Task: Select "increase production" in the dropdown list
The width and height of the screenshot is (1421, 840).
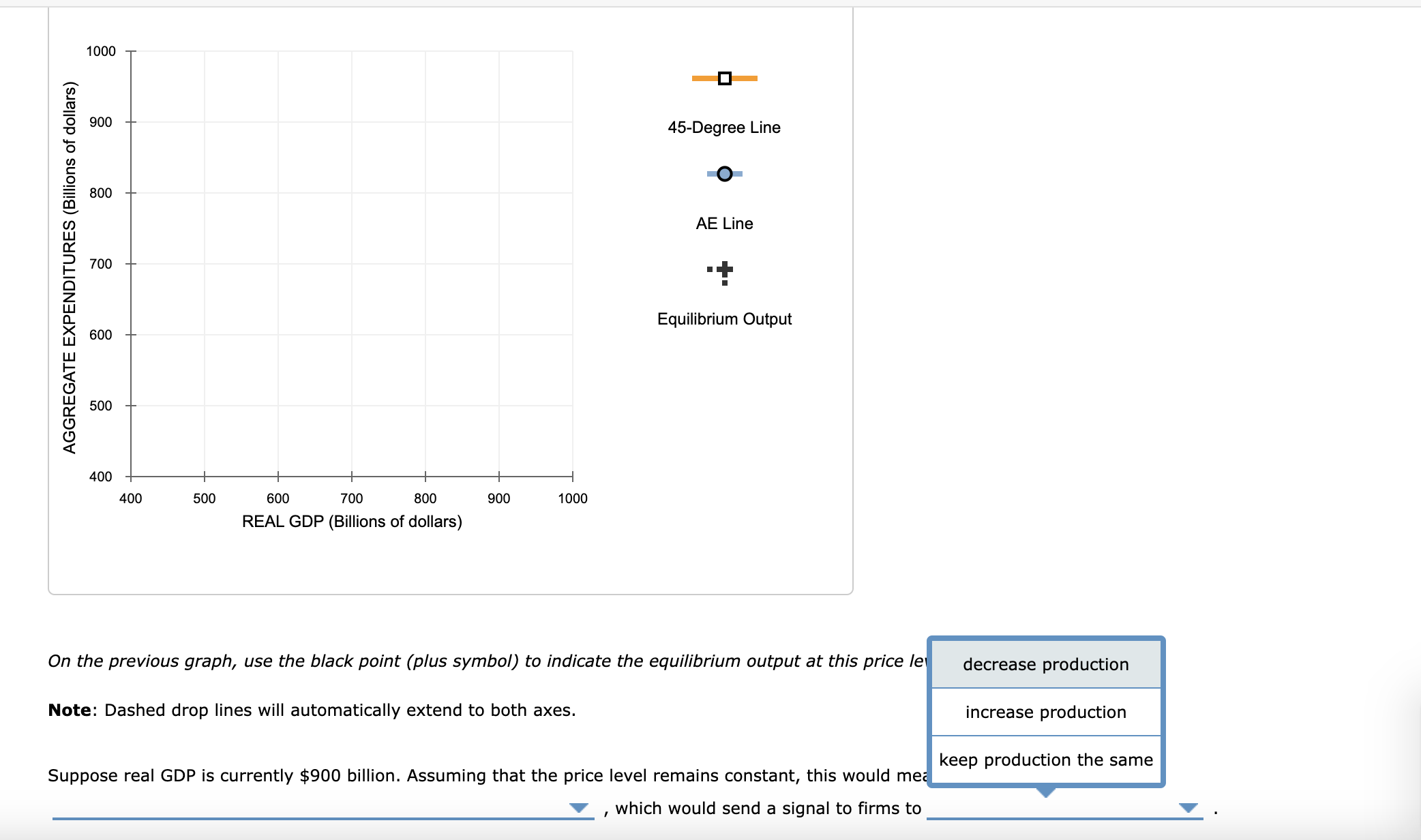Action: point(1045,712)
